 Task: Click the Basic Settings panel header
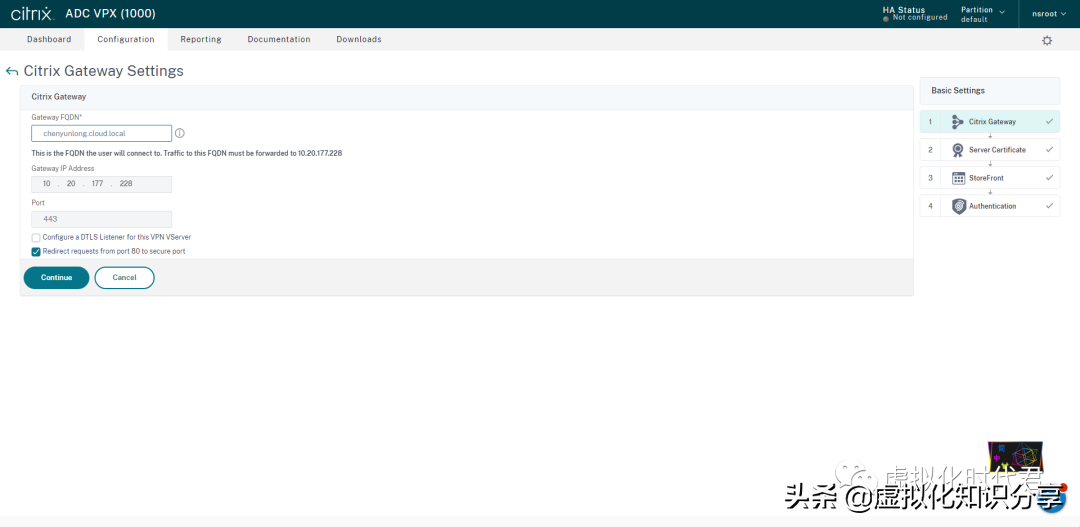coord(990,91)
